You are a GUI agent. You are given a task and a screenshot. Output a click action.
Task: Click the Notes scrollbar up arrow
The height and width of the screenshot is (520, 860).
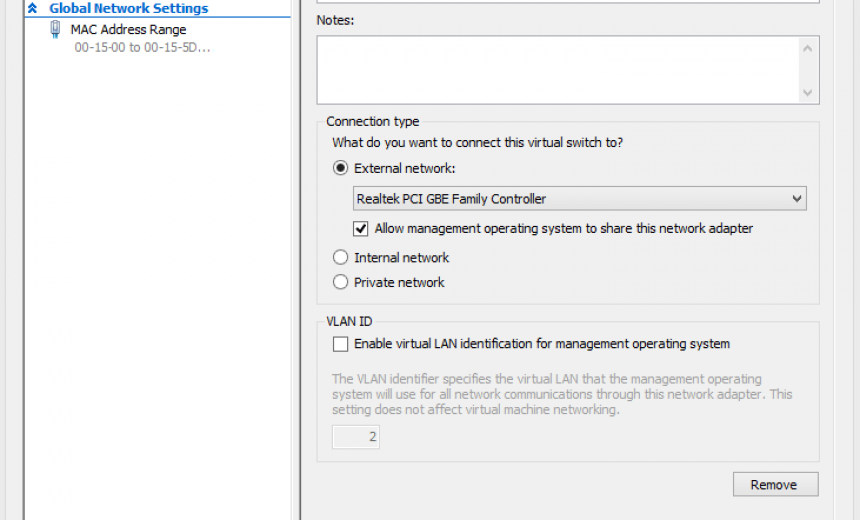(x=808, y=47)
